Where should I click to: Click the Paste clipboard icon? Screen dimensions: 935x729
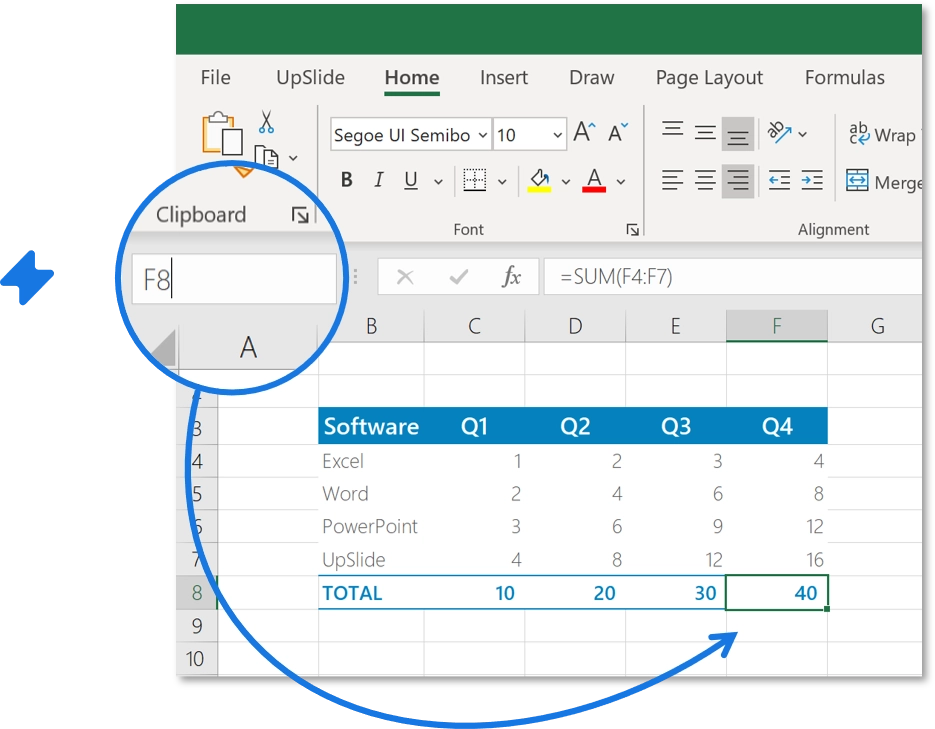[221, 133]
